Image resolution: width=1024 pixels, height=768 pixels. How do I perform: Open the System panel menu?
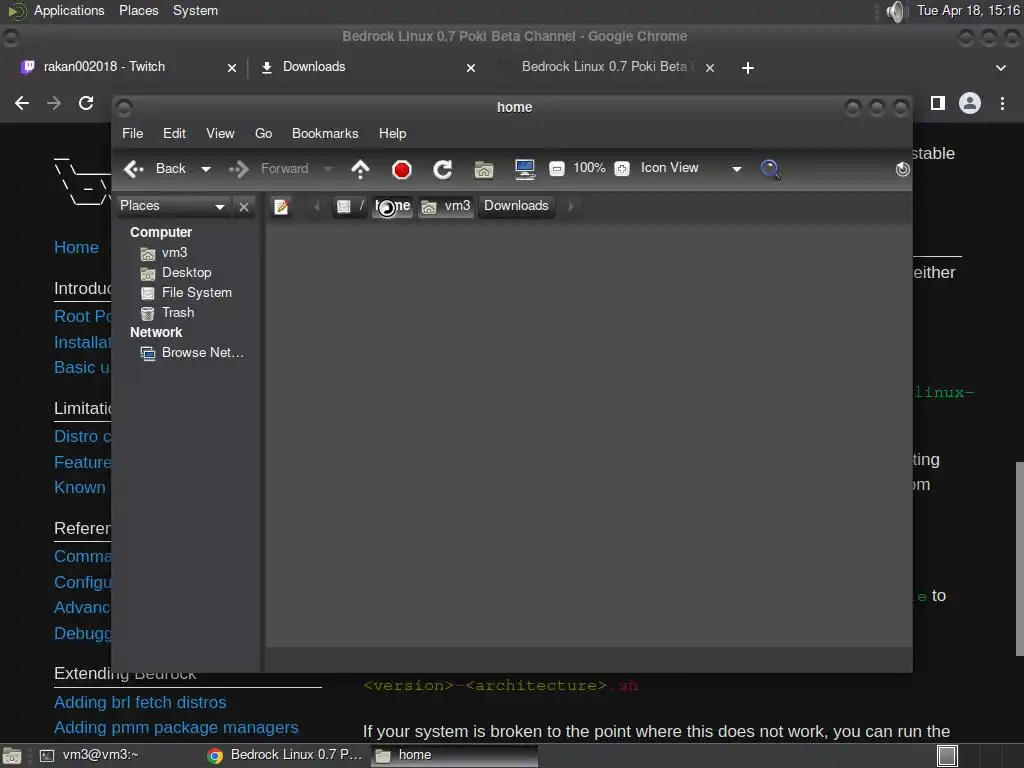(195, 11)
